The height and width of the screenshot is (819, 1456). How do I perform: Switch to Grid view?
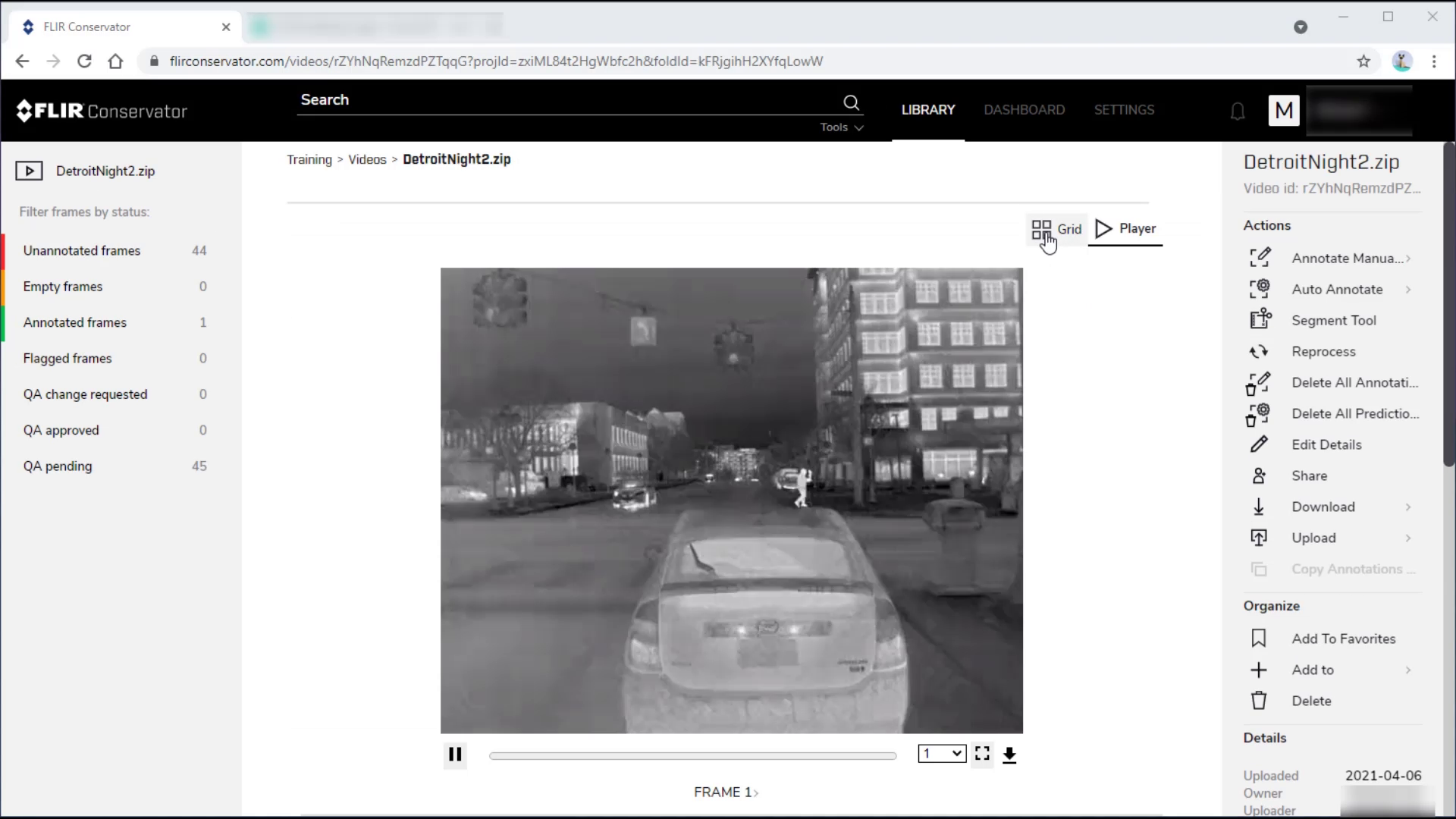pyautogui.click(x=1057, y=228)
